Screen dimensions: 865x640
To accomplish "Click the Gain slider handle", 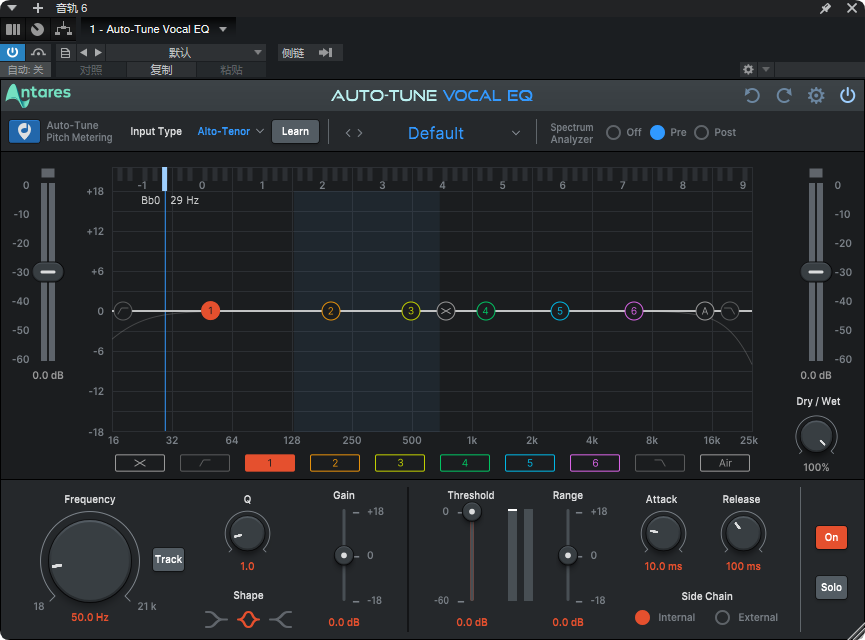I will 344,555.
